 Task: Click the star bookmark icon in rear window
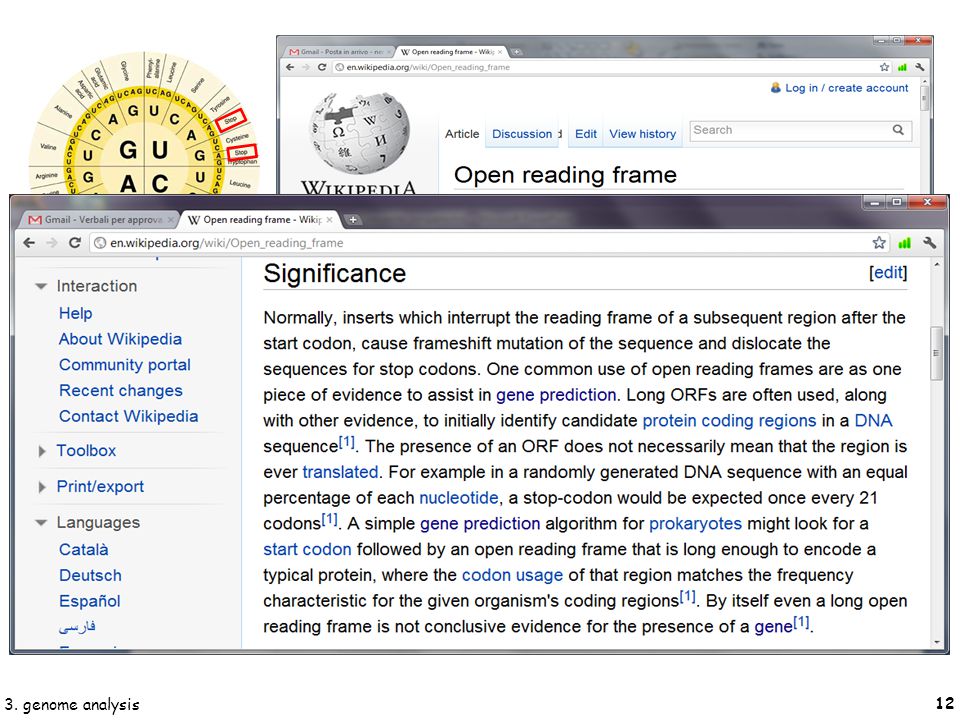pyautogui.click(x=884, y=67)
